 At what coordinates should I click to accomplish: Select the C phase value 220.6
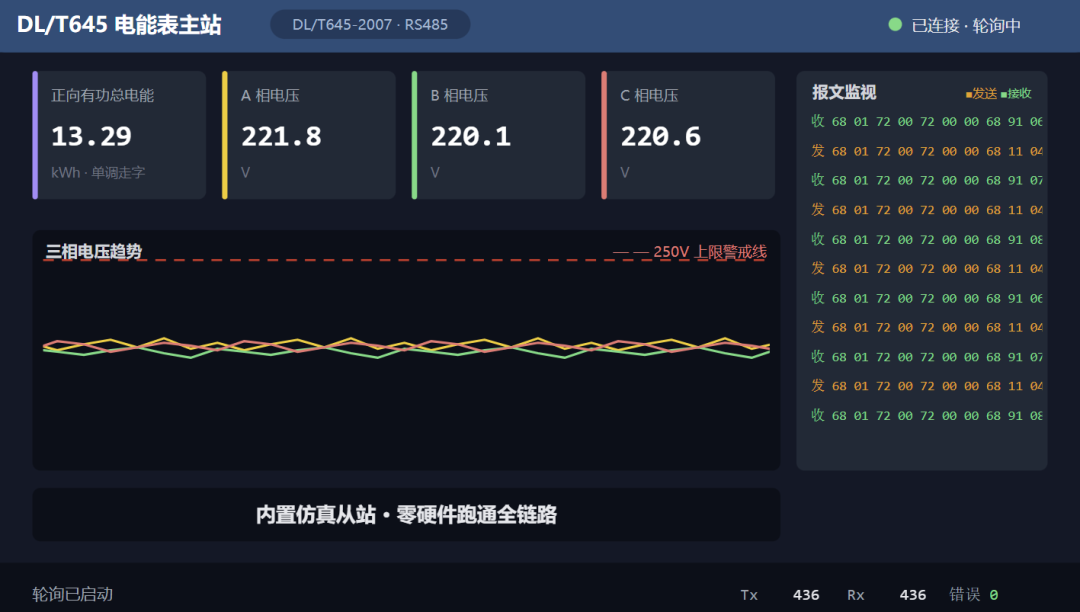(661, 136)
